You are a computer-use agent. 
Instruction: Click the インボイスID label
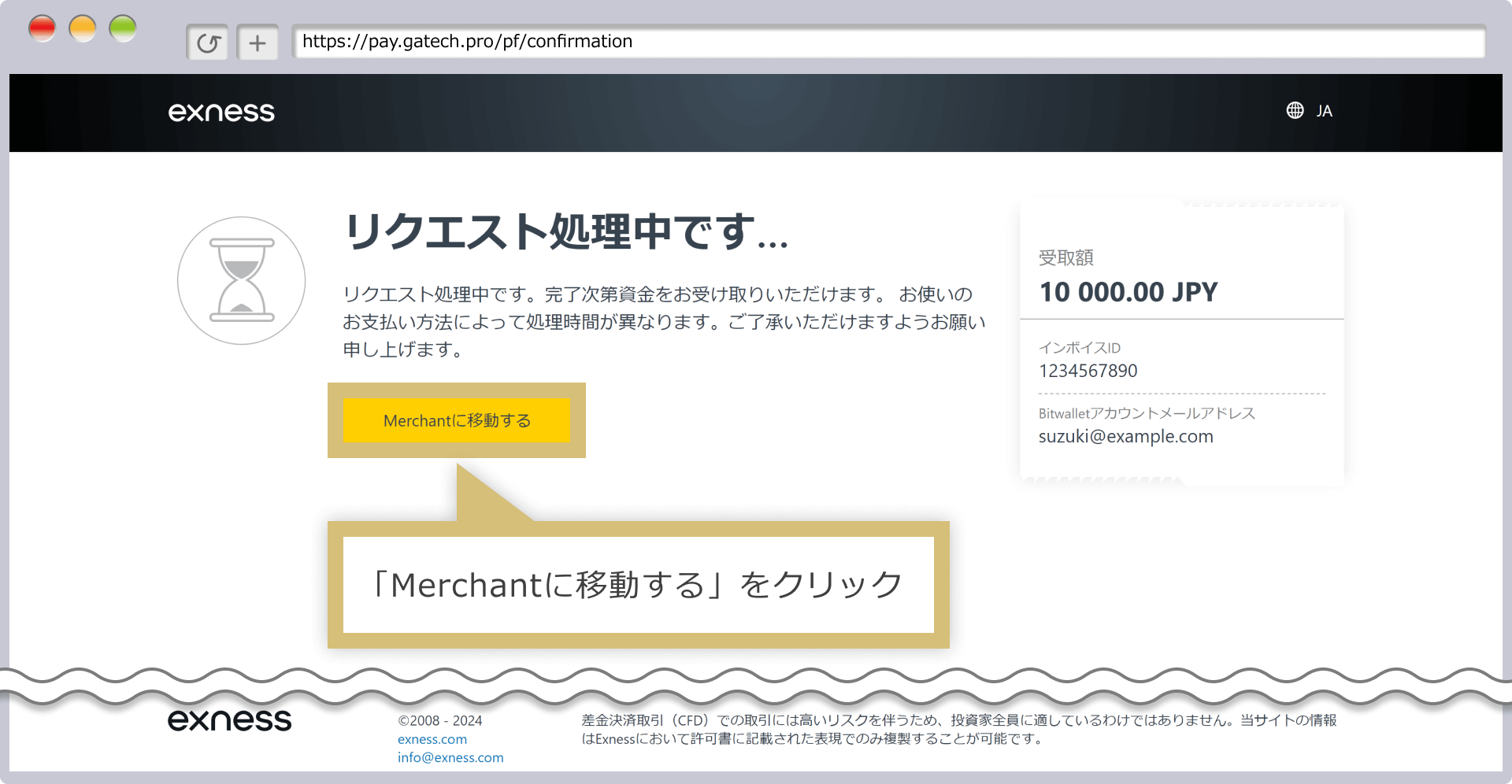click(x=1079, y=348)
